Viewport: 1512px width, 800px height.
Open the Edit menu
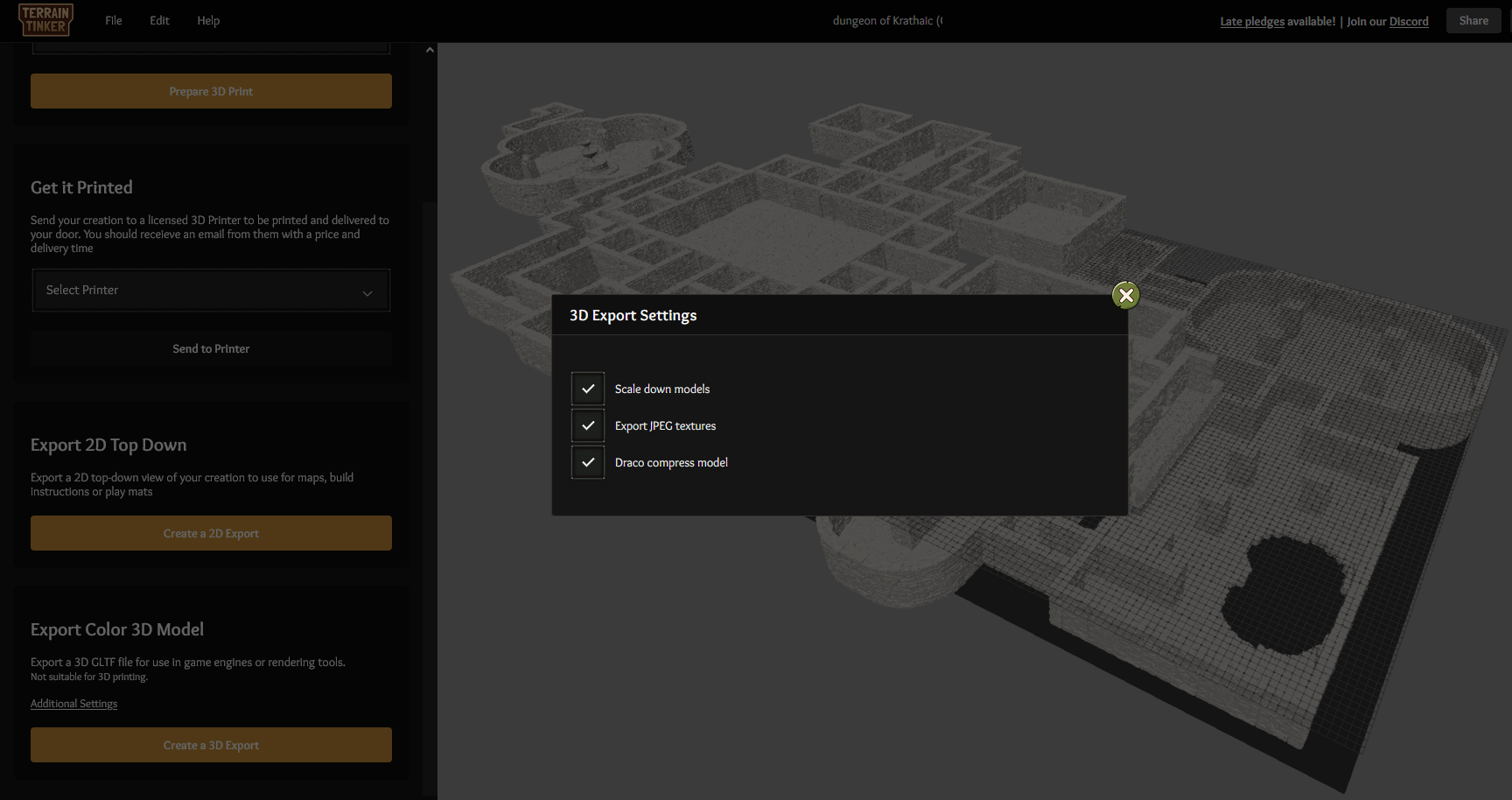click(x=158, y=19)
